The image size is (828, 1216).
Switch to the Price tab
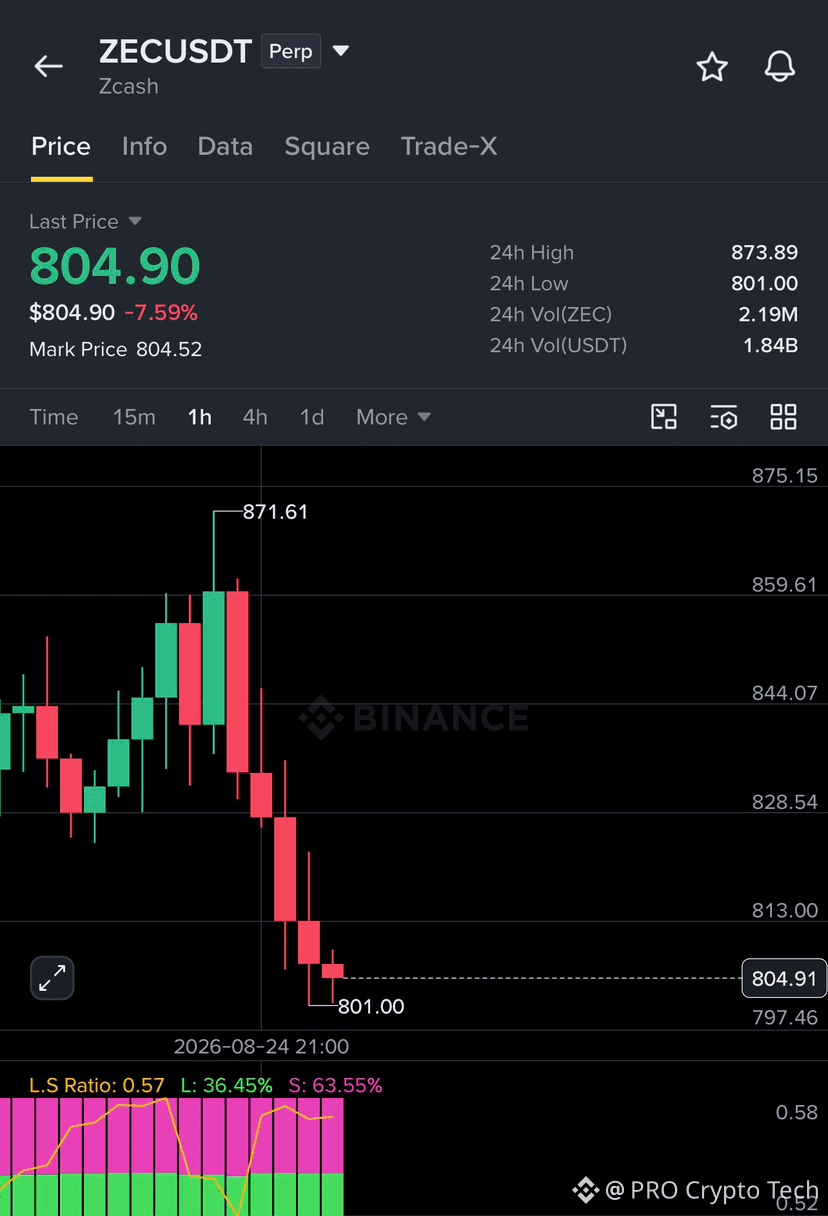click(x=61, y=146)
